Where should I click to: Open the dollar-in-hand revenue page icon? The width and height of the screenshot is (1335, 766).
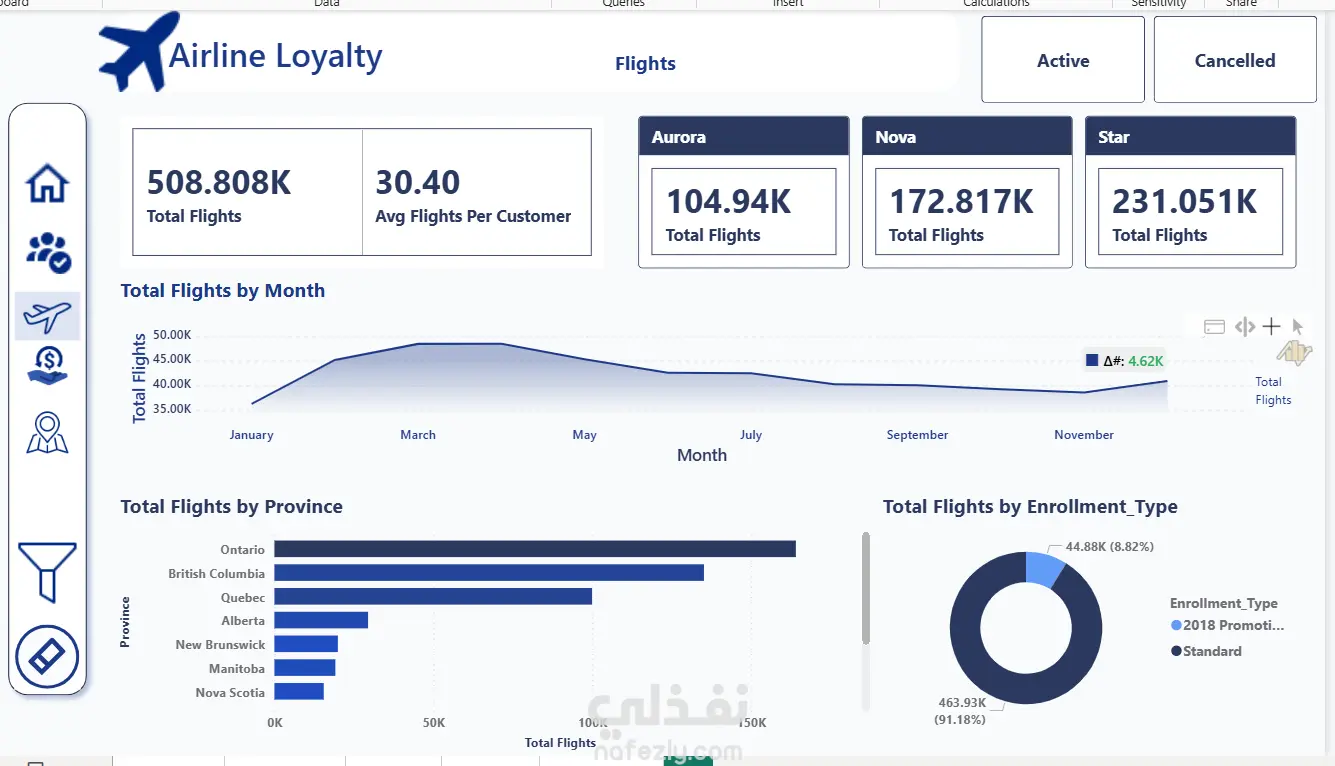(47, 366)
